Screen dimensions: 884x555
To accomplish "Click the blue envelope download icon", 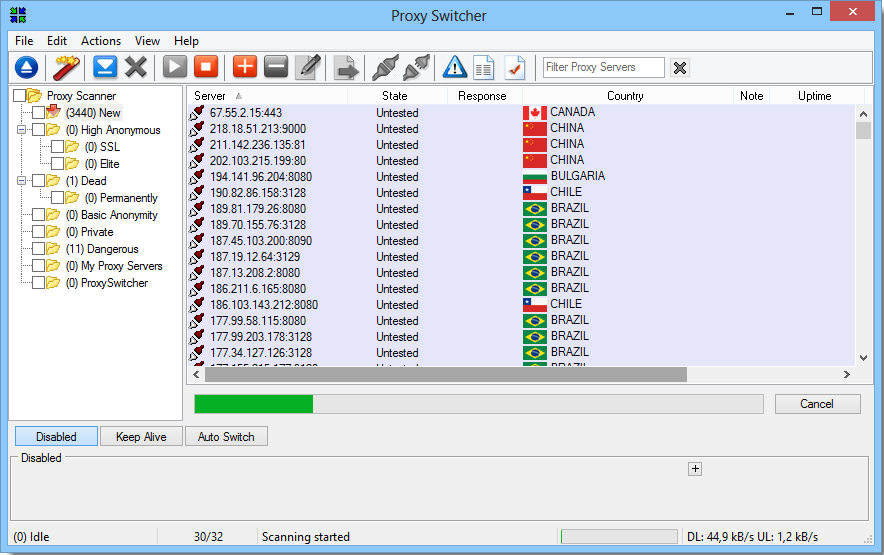I will (x=105, y=68).
